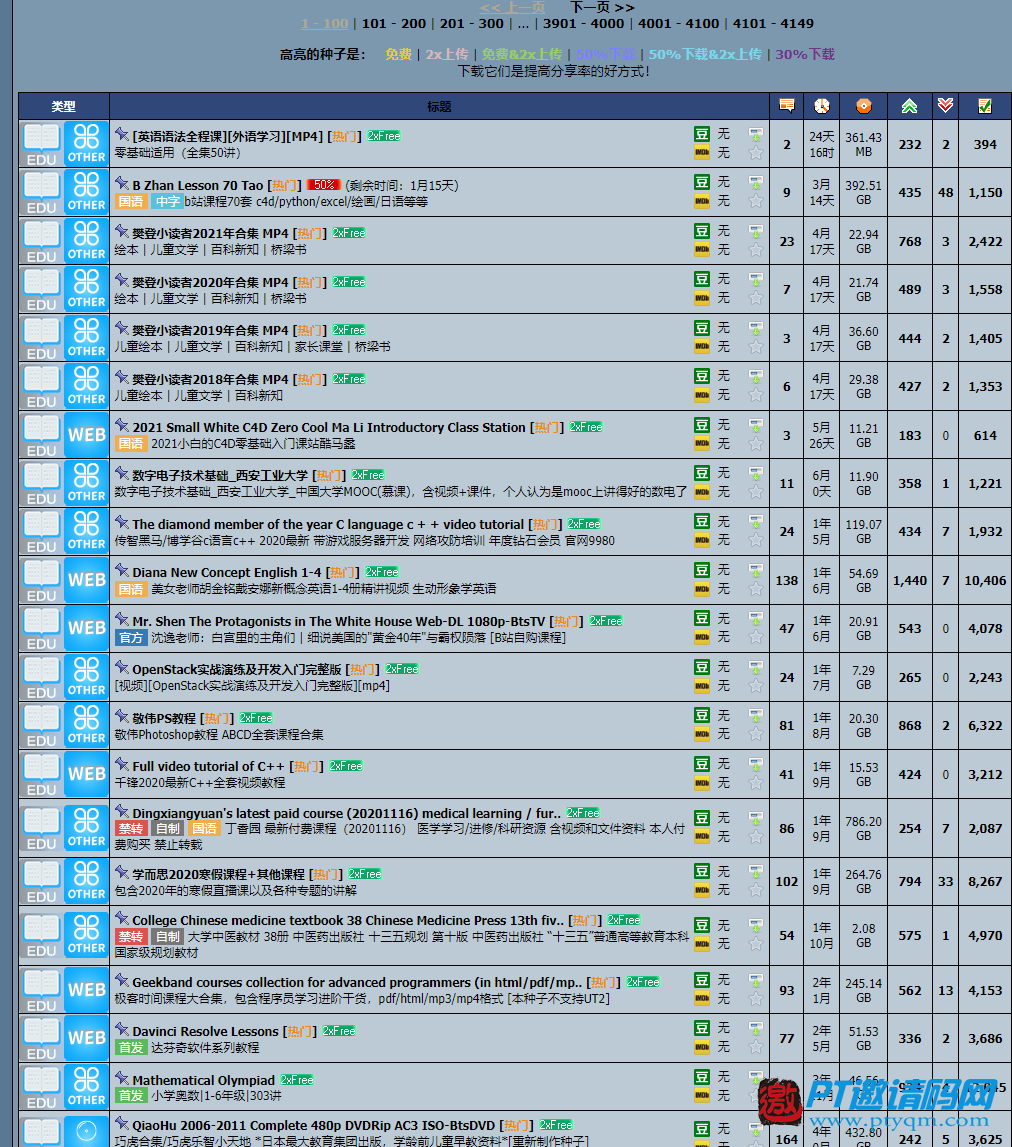This screenshot has width=1012, height=1147.
Task: Open seeders count 868 for 敬伟PS教程 row
Action: [910, 726]
